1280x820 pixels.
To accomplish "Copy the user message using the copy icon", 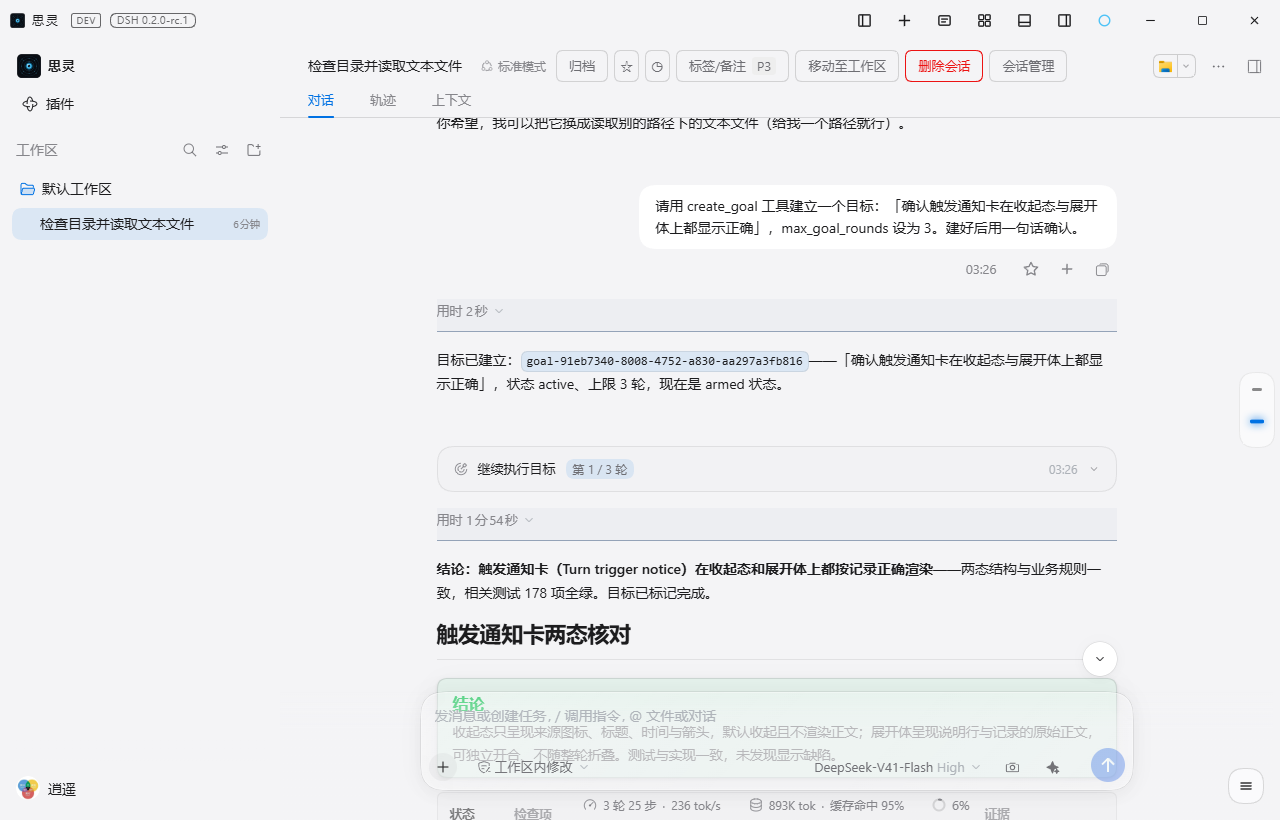I will [1102, 269].
